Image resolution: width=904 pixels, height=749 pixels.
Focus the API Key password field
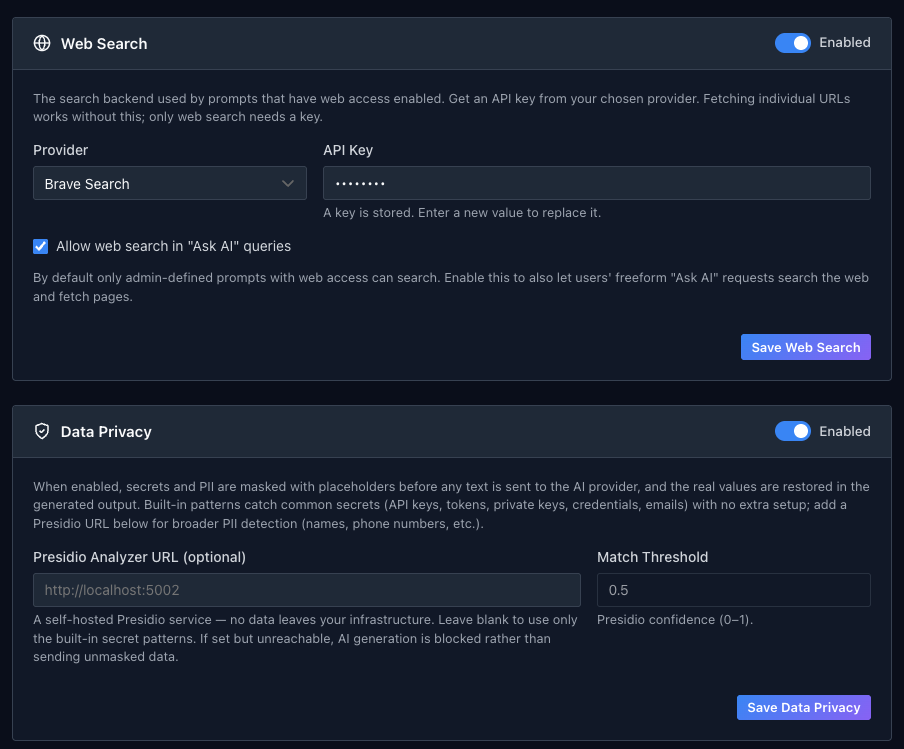[597, 183]
